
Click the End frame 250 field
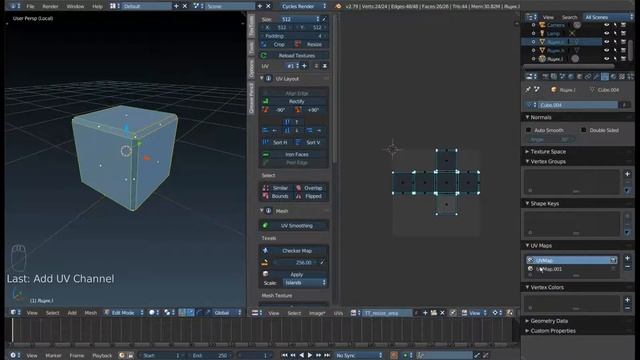210,355
